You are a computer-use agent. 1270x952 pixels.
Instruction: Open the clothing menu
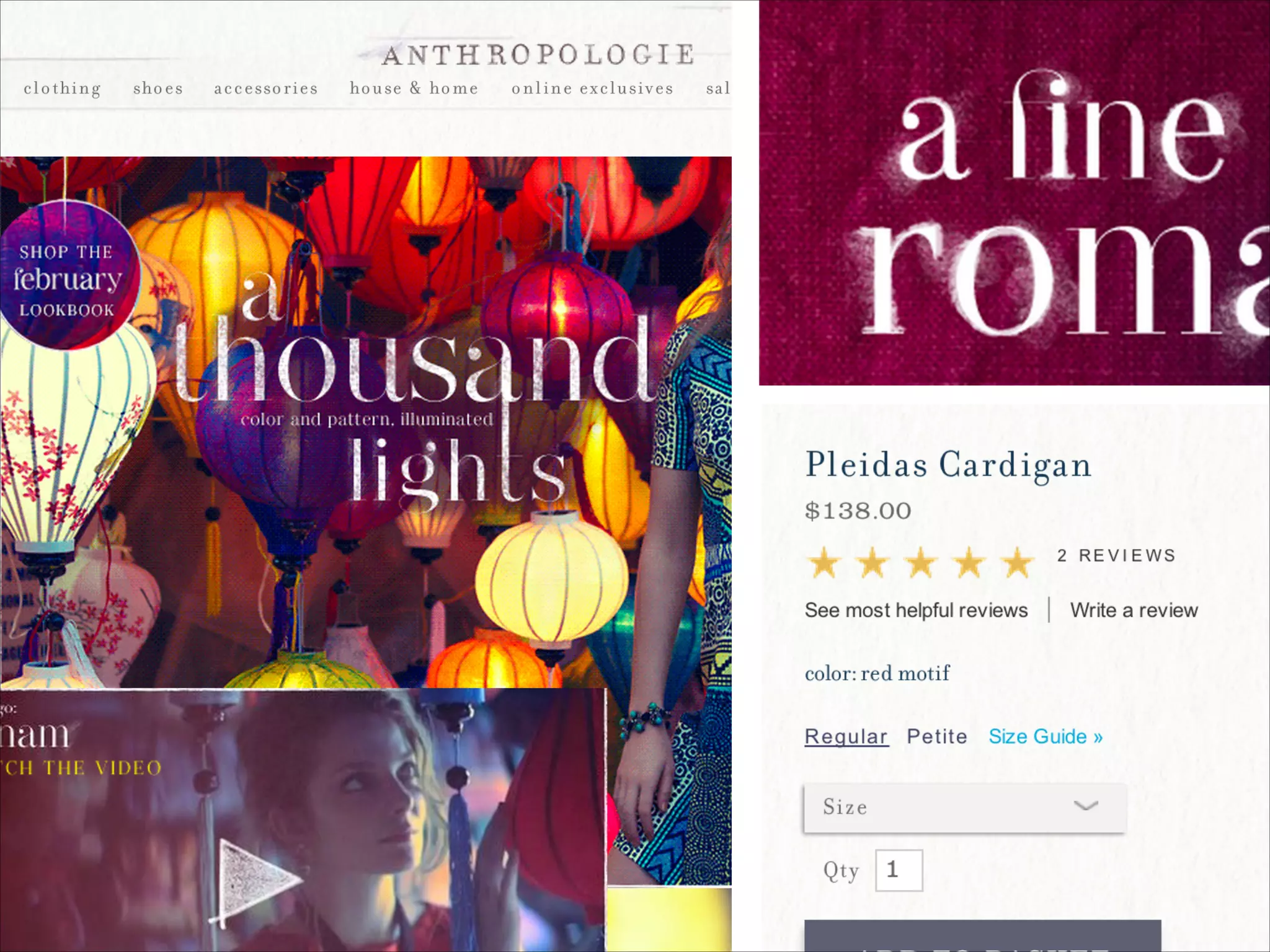pyautogui.click(x=62, y=89)
